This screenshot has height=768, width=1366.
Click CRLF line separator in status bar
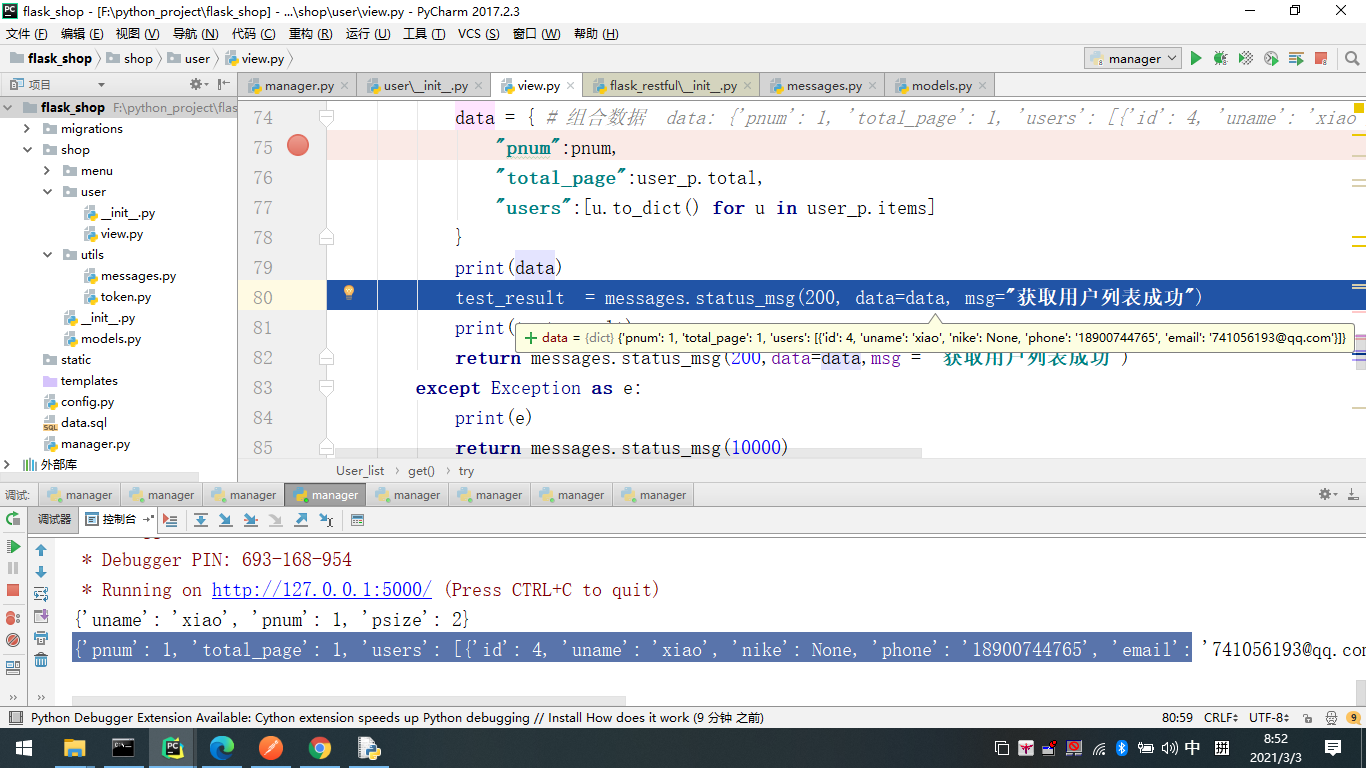pyautogui.click(x=1221, y=718)
